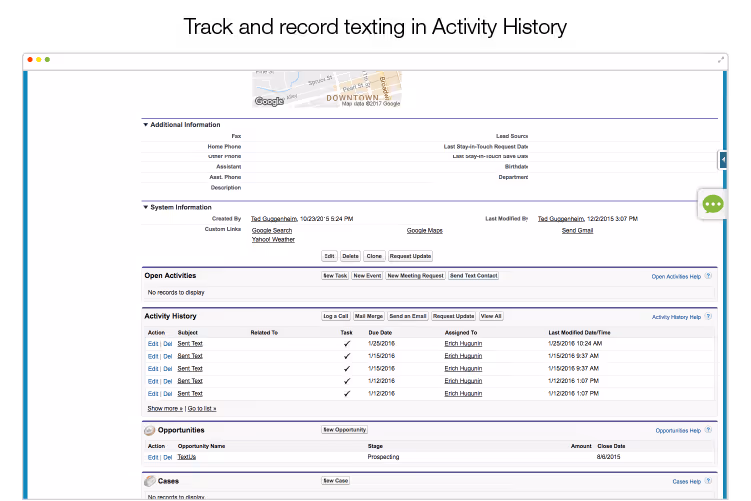Viewport: 751px width, 501px height.
Task: Click Send Text Contact button
Action: tap(473, 276)
